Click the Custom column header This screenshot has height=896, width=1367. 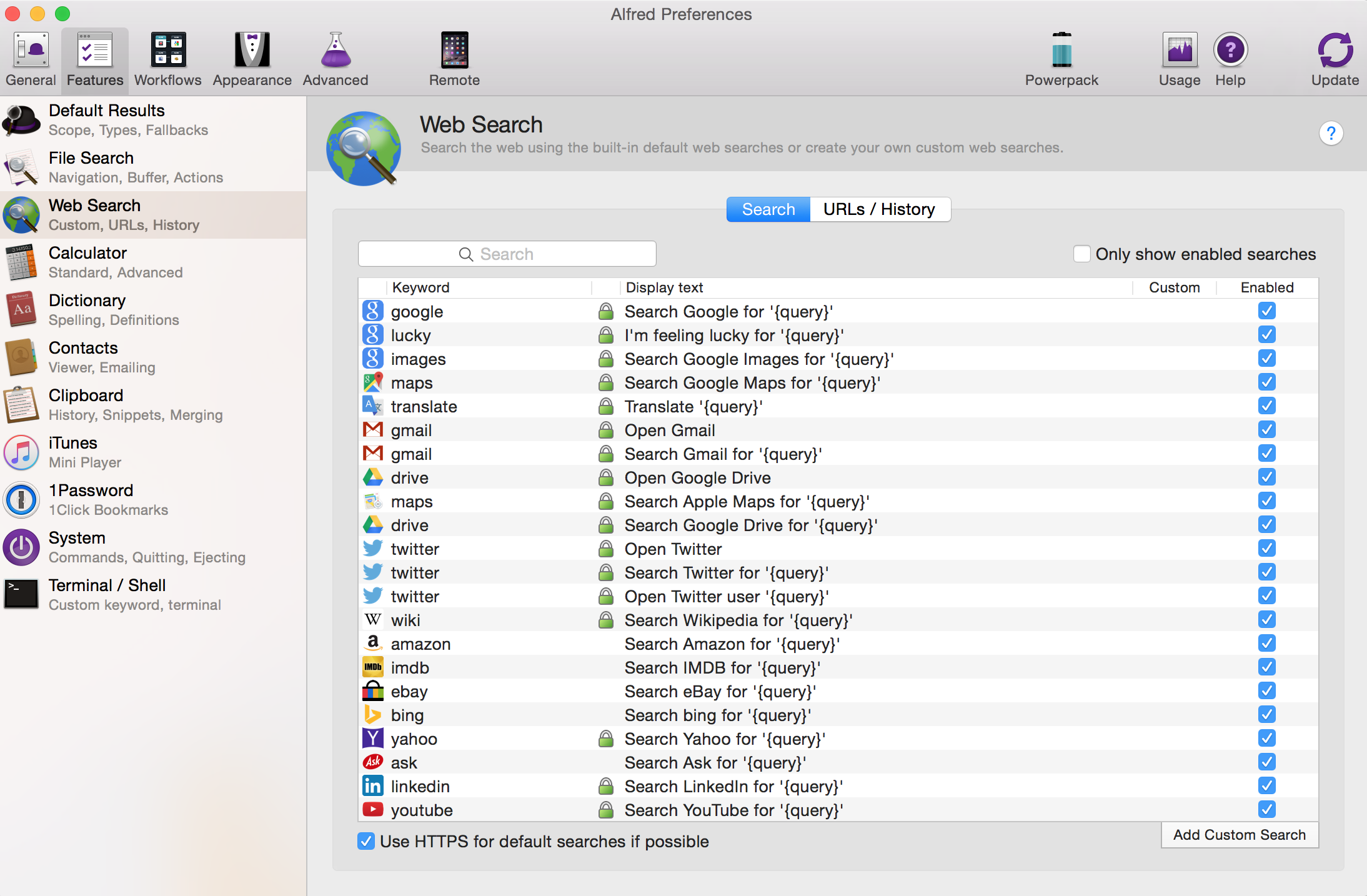click(x=1175, y=287)
